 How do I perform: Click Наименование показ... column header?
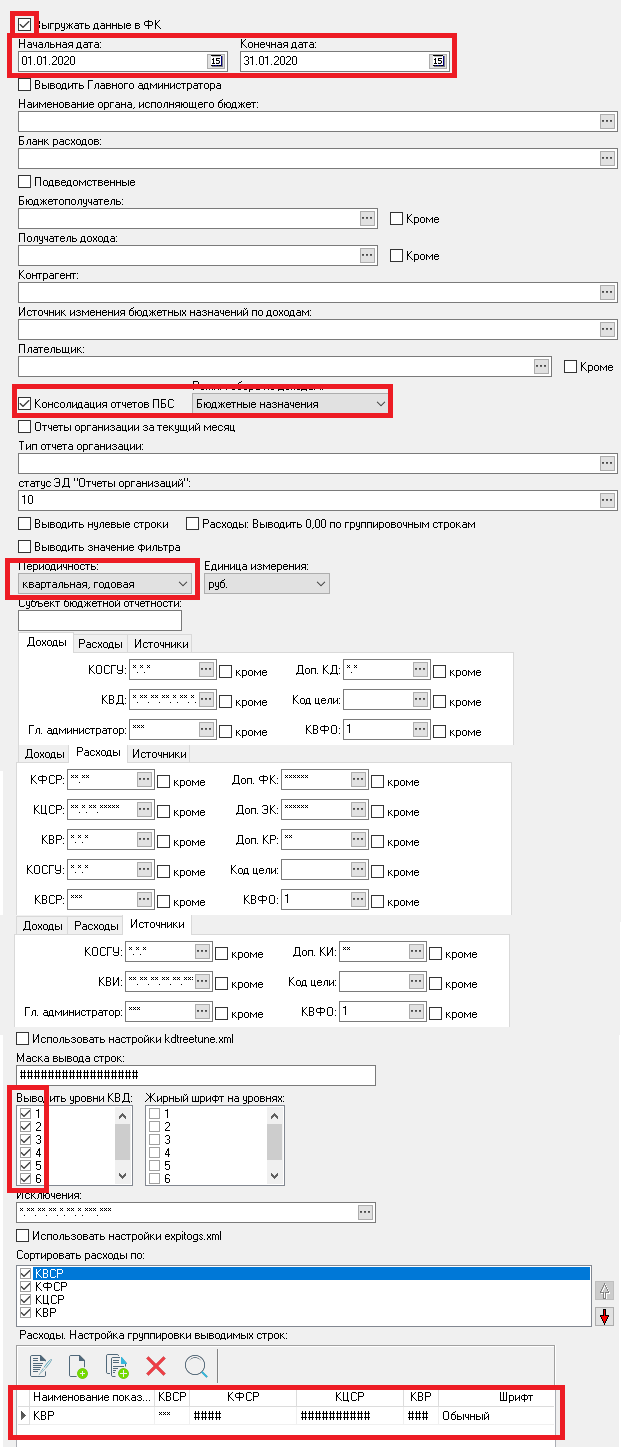92,1396
